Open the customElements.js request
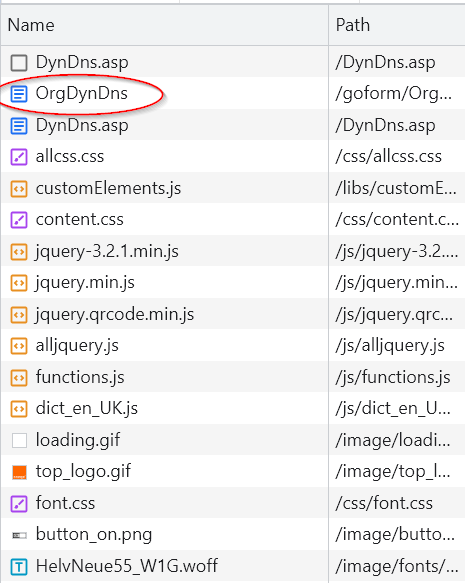 coord(108,189)
